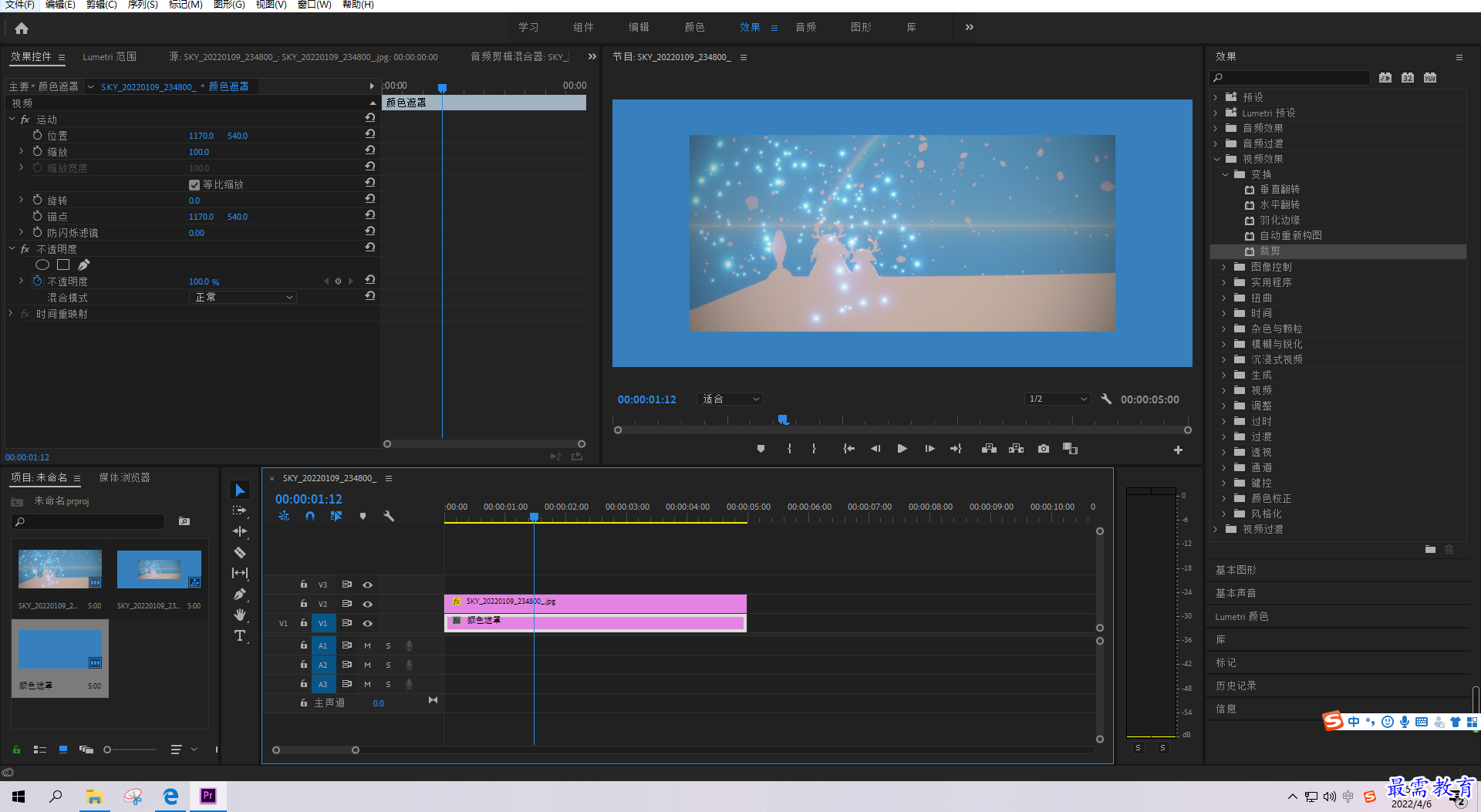Image resolution: width=1481 pixels, height=812 pixels.
Task: Click Lift button in program monitor
Action: coord(989,449)
